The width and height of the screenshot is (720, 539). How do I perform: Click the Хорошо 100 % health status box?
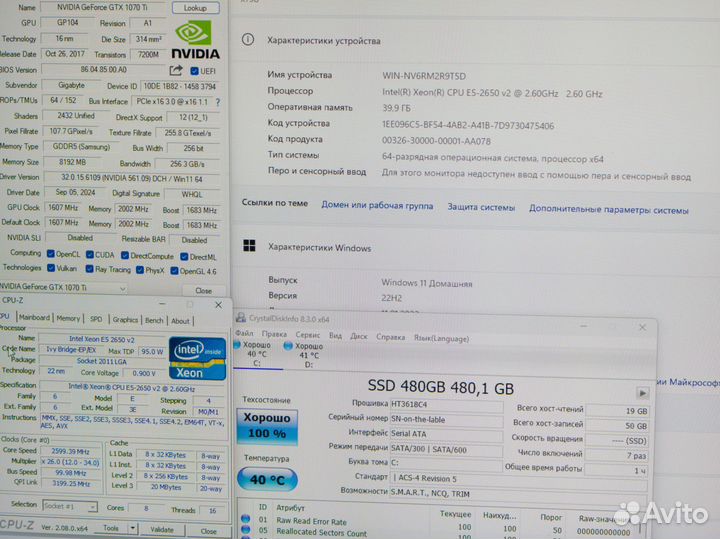267,426
